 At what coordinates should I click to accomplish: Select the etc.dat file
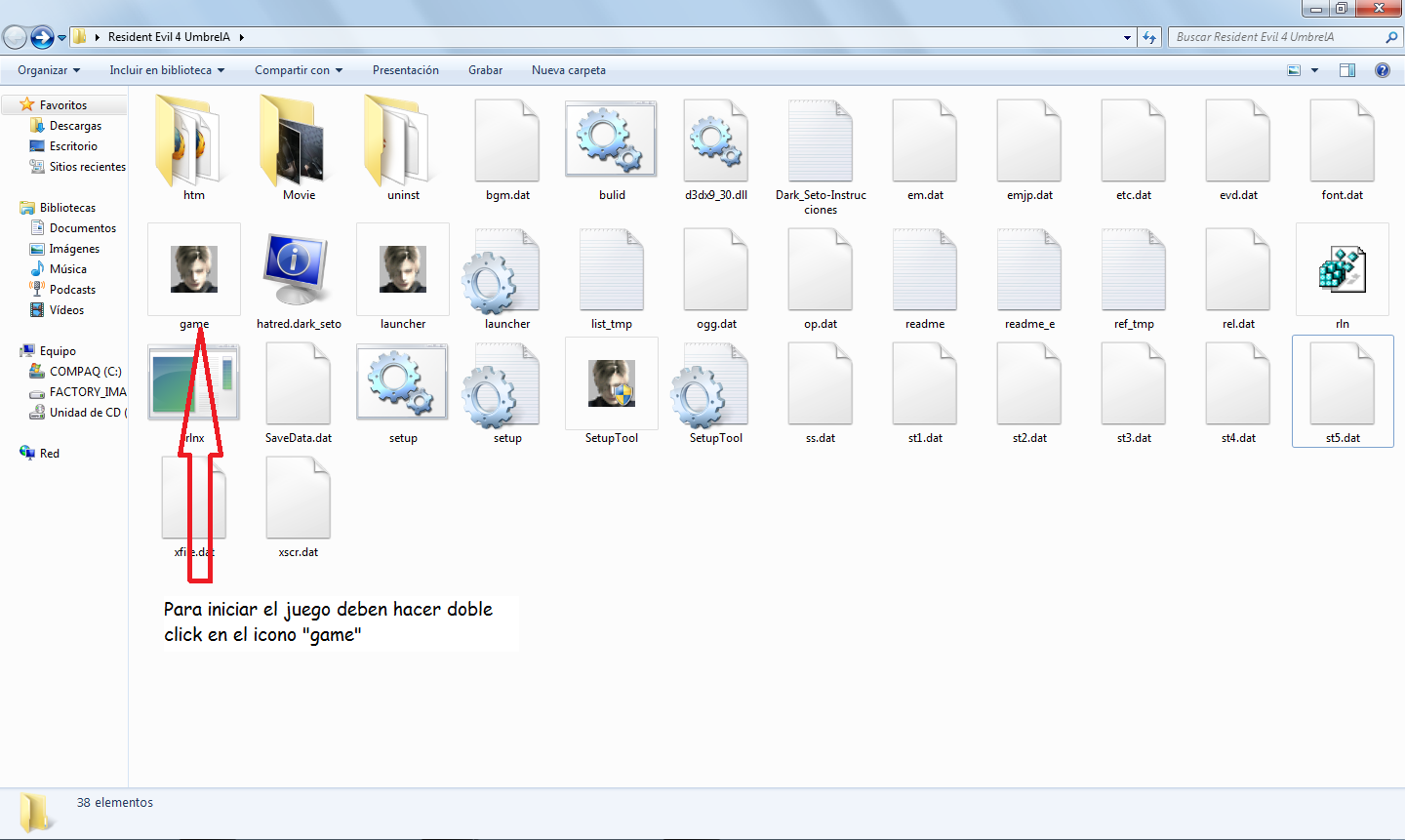[x=1134, y=148]
